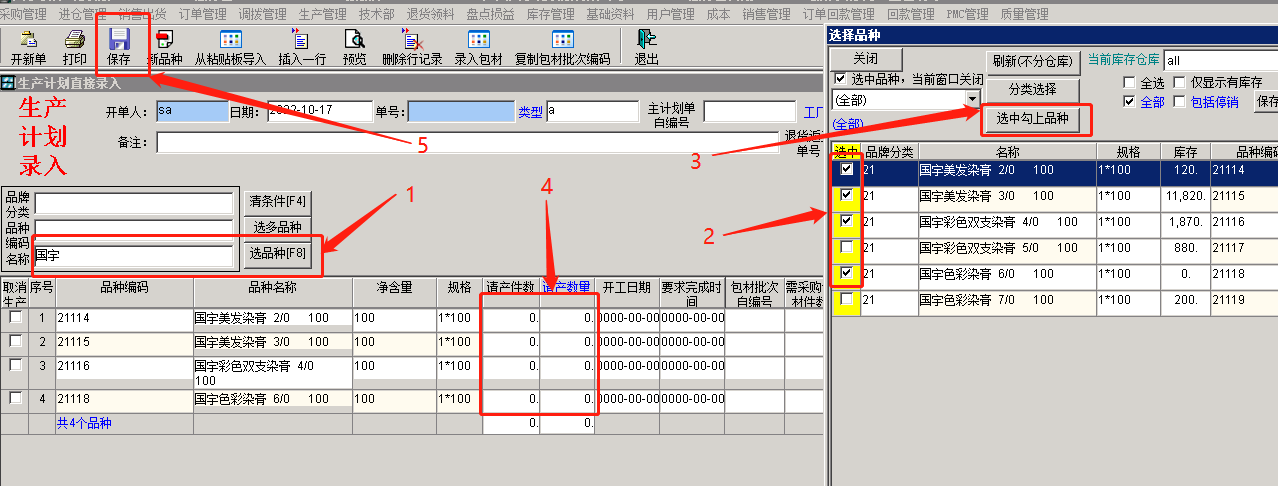Viewport: 1278px width, 486px height.
Task: Click the 开新单 (New order) toolbar icon
Action: [x=28, y=47]
